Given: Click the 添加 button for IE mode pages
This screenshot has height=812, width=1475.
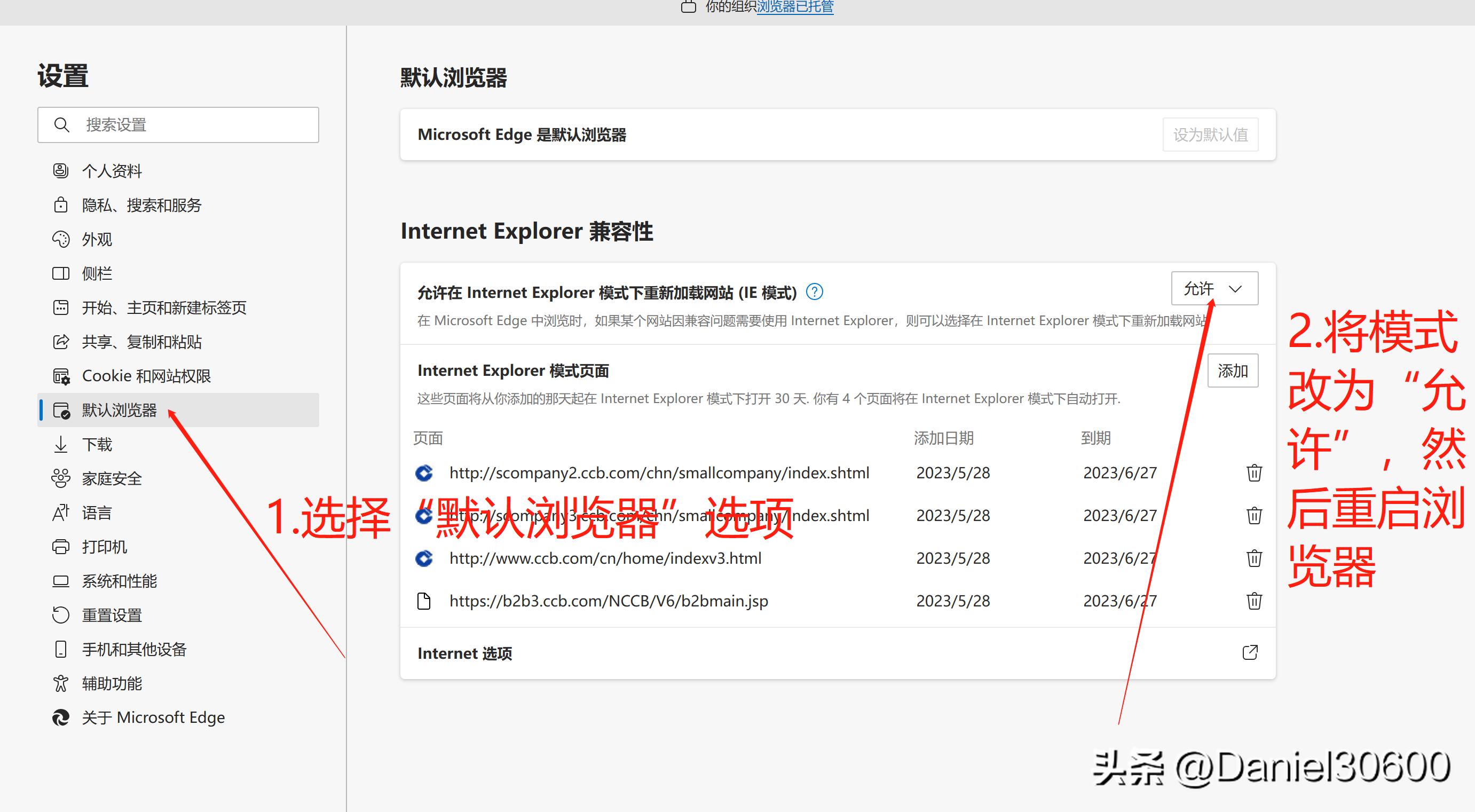Looking at the screenshot, I should click(x=1233, y=370).
